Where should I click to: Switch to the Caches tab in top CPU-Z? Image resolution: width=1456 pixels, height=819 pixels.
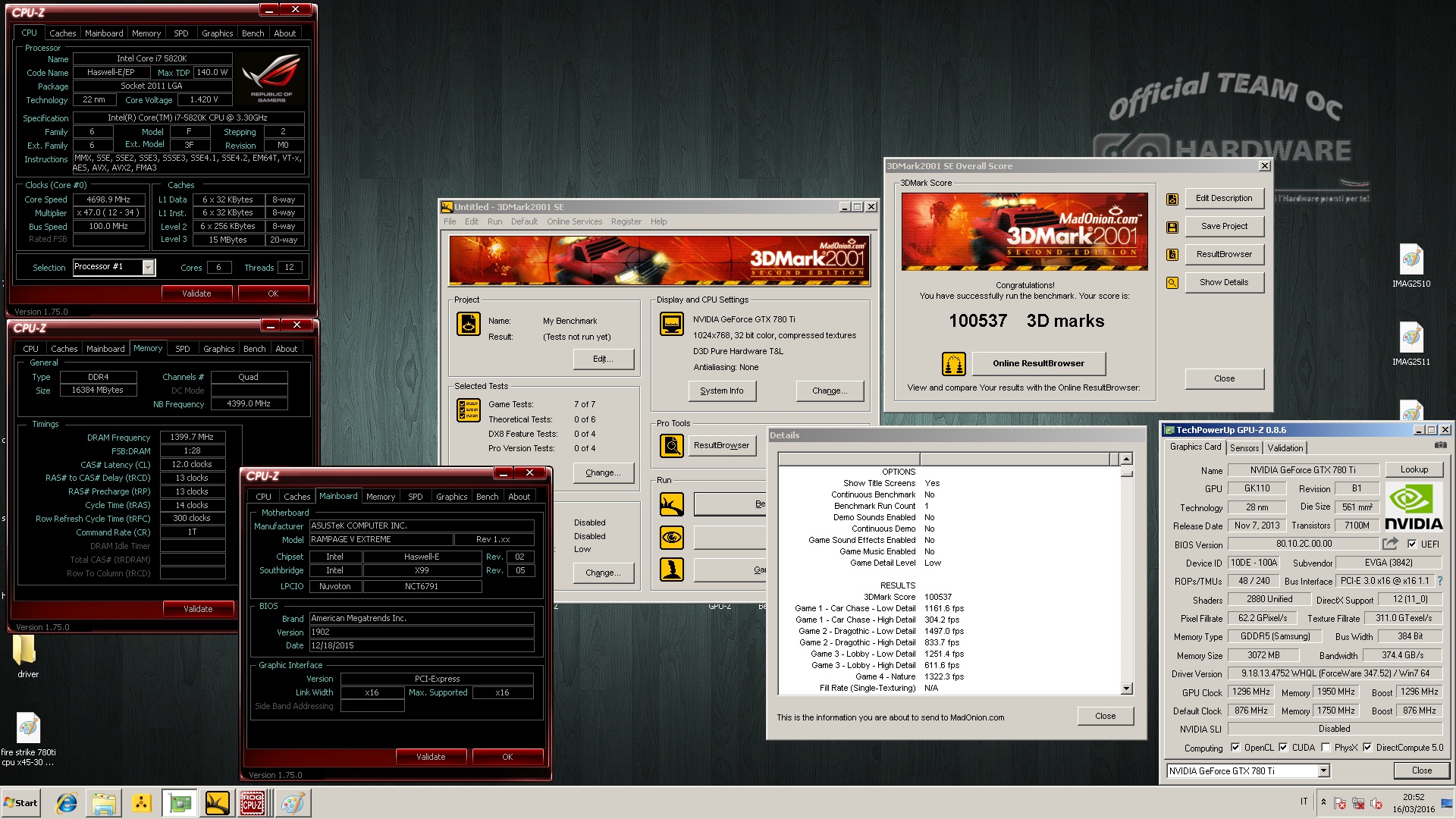click(x=62, y=33)
